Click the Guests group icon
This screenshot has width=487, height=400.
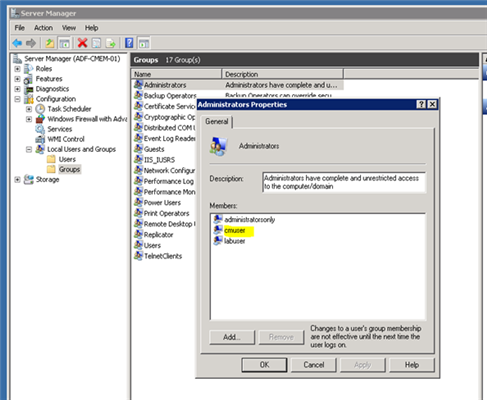click(x=138, y=149)
